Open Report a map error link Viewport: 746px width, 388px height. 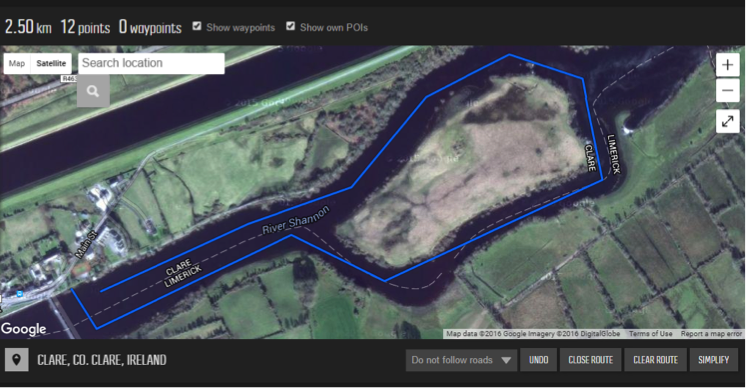tap(711, 334)
